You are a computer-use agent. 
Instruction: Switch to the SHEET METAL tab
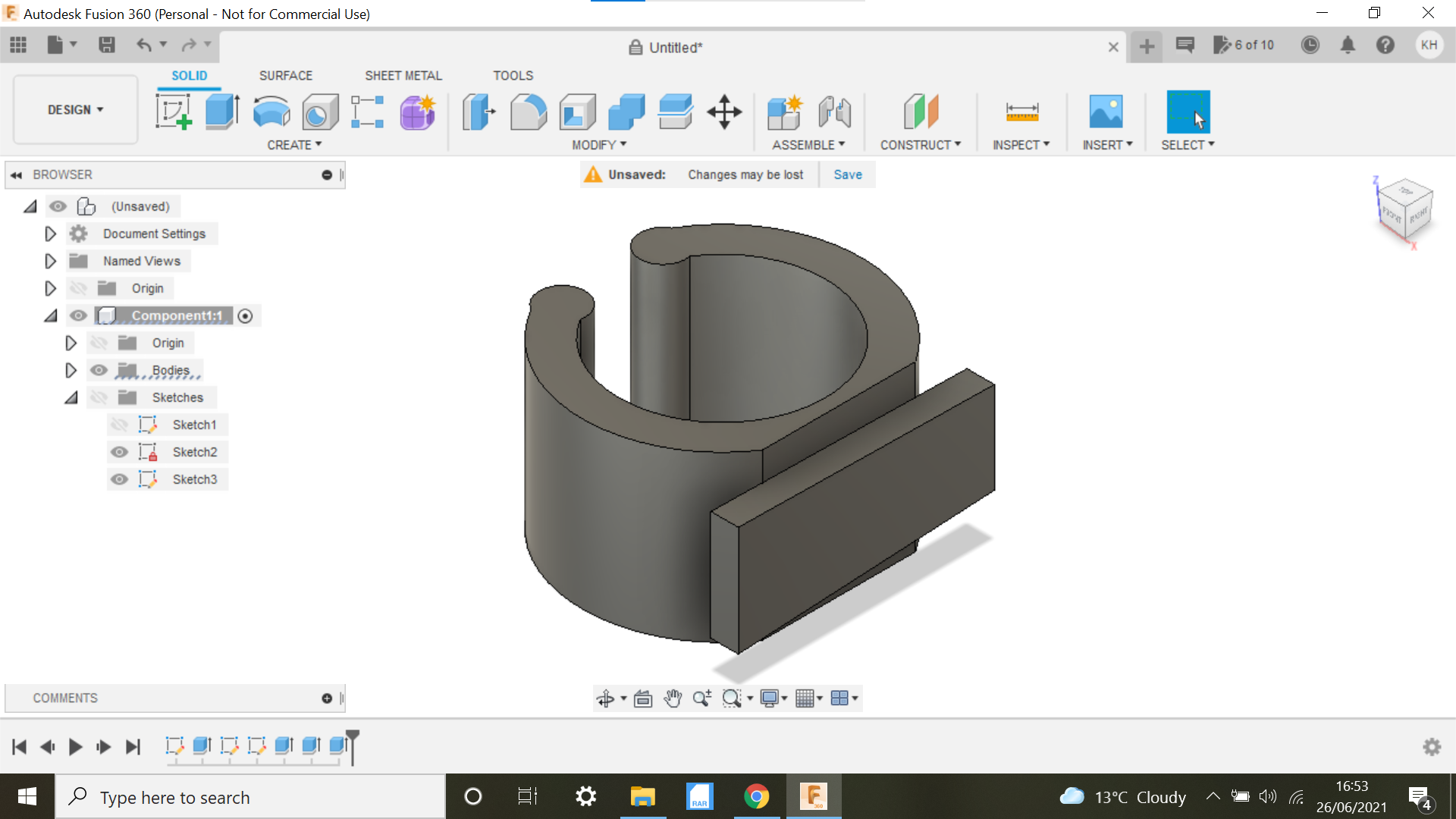click(403, 75)
